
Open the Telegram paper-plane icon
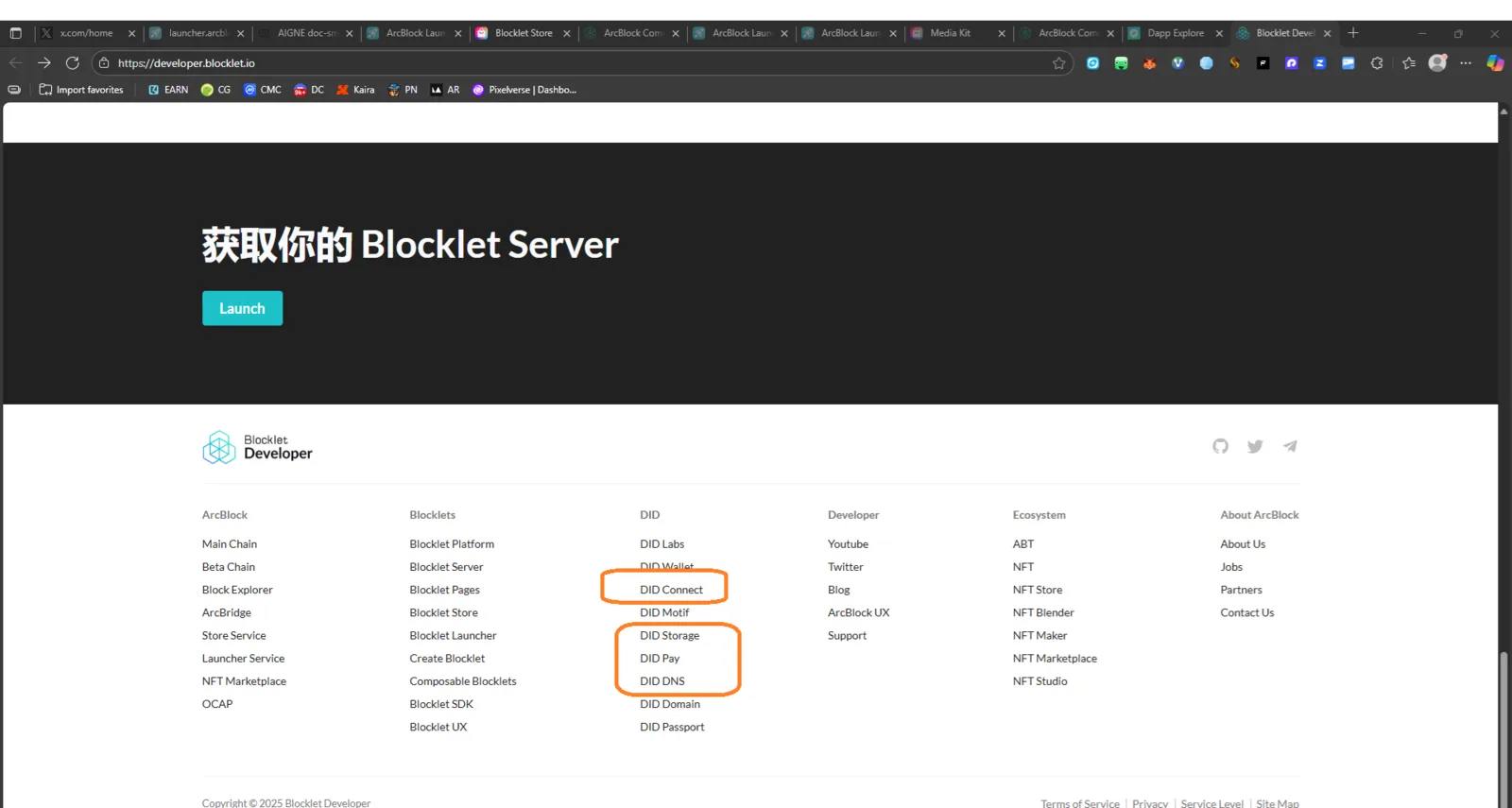(1290, 446)
